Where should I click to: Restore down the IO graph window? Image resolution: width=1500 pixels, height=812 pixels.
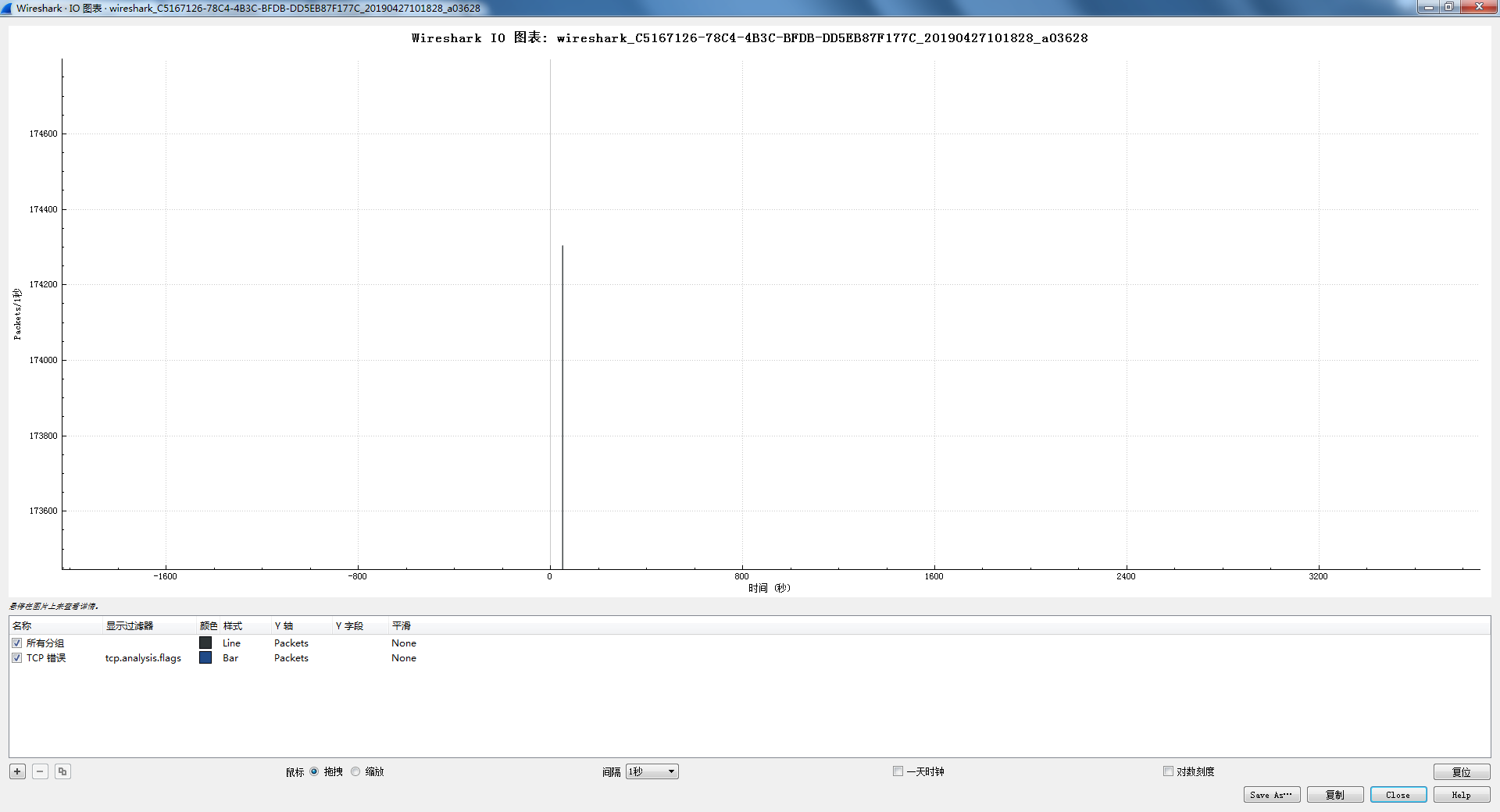tap(1448, 7)
